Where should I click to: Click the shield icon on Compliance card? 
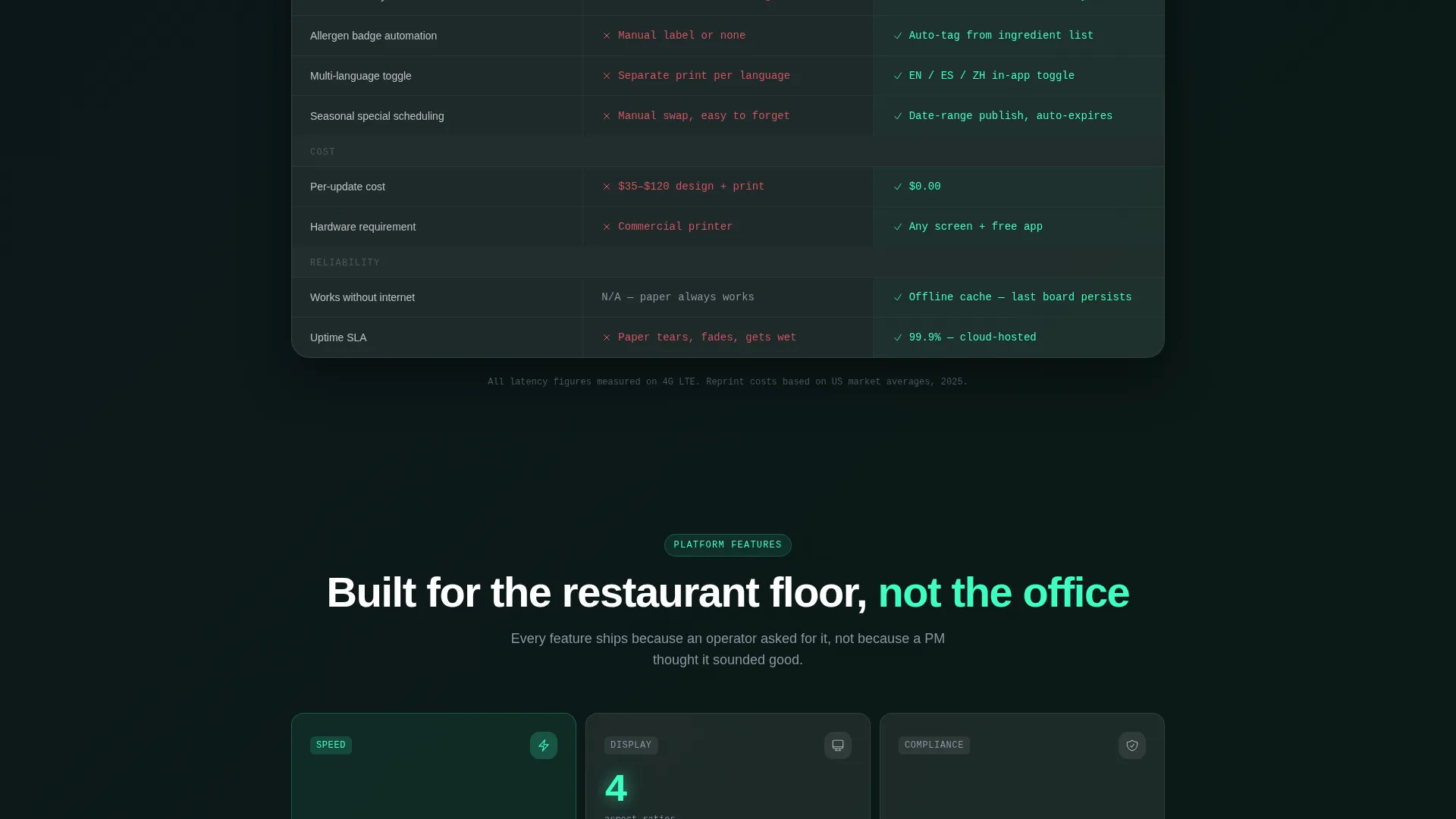click(1132, 745)
